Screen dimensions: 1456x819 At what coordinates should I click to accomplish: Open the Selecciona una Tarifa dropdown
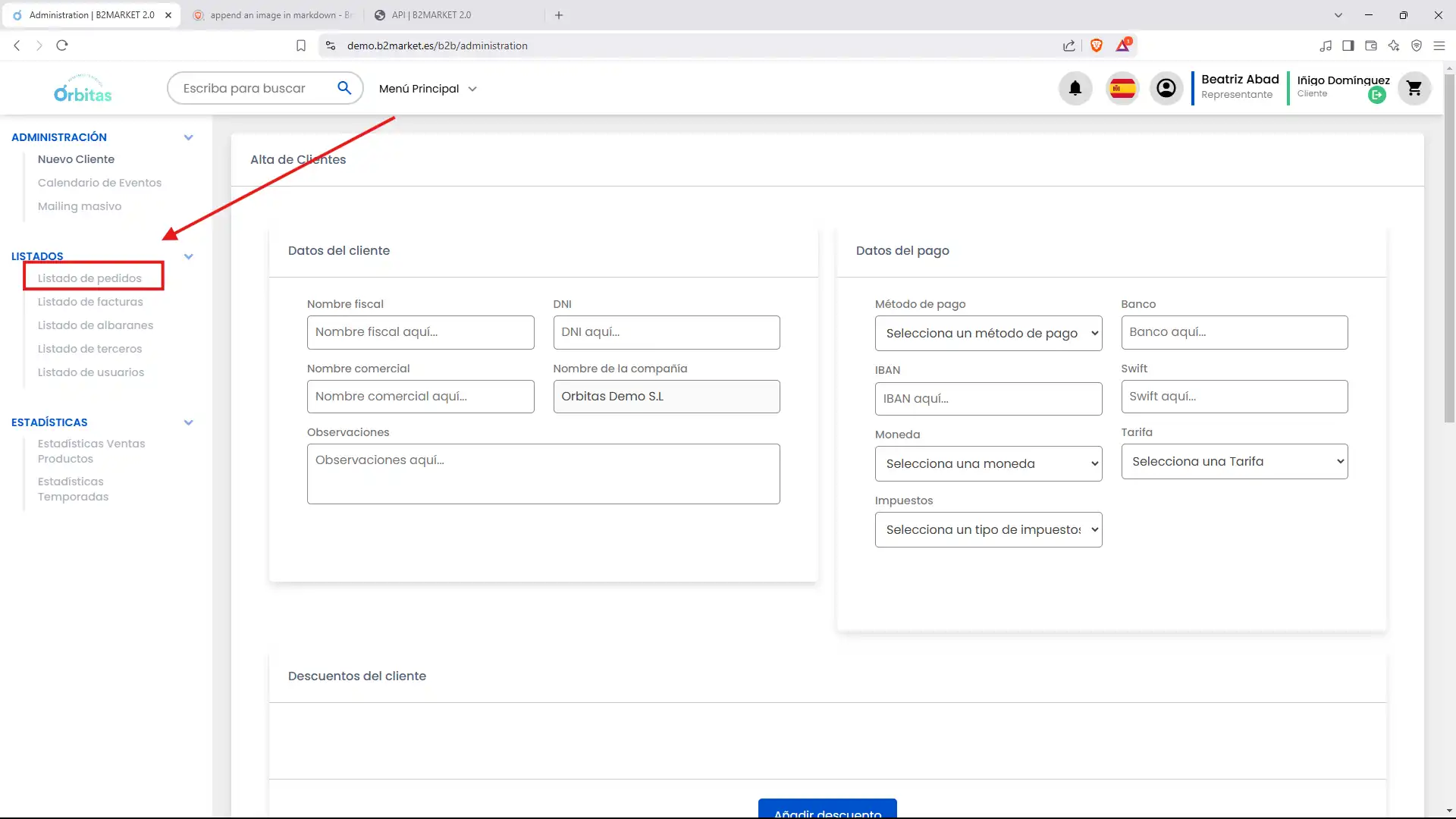[1234, 461]
